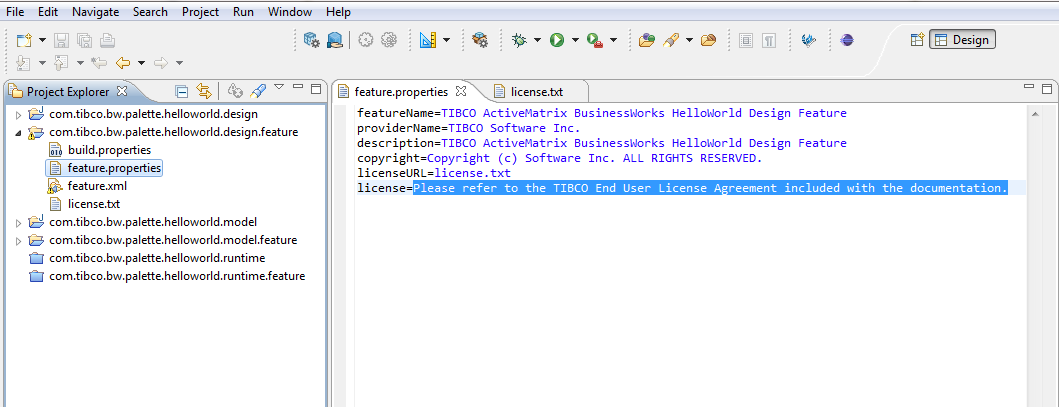This screenshot has height=407, width=1059.
Task: Click the Save All icon
Action: tap(84, 40)
